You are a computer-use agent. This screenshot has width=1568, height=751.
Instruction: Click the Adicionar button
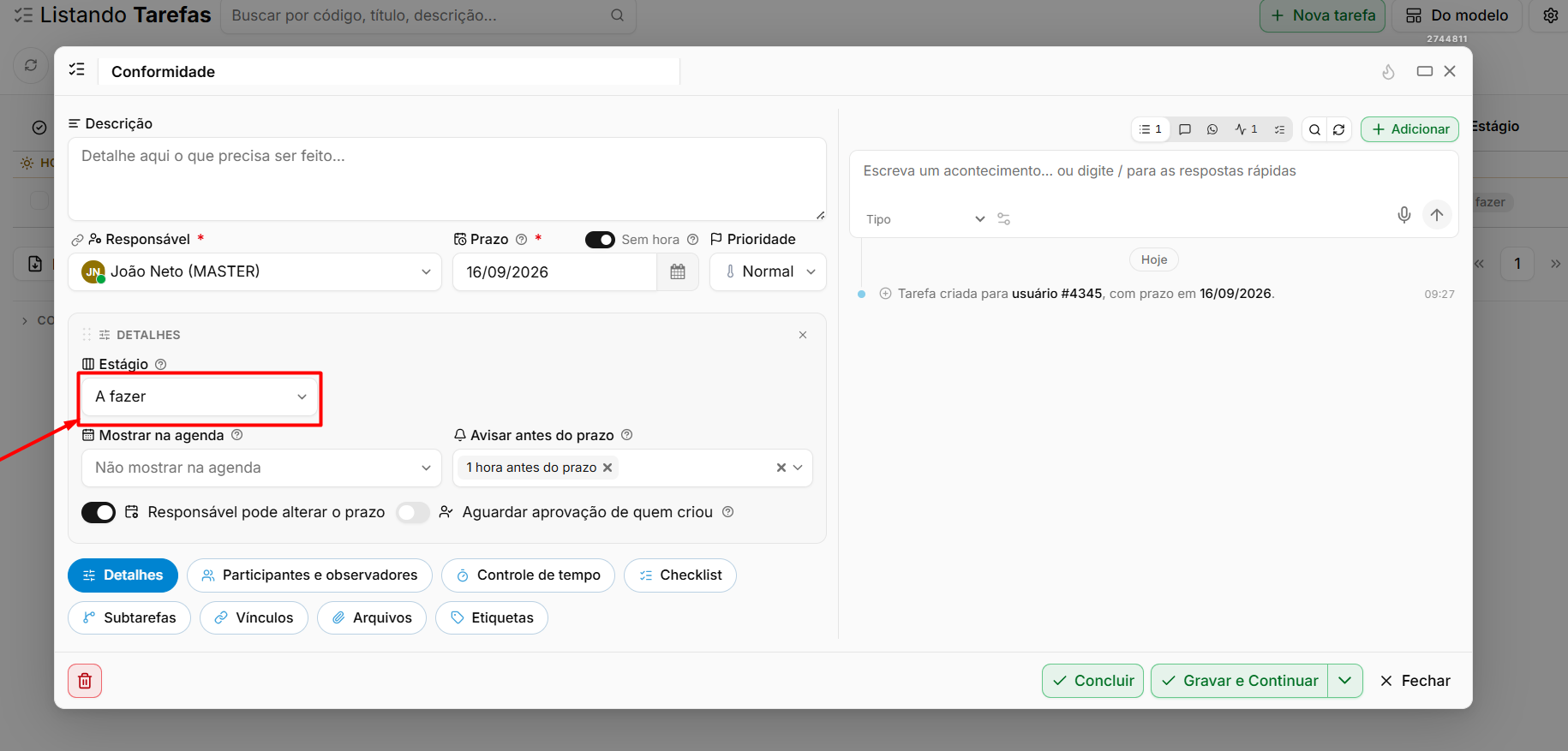pos(1409,129)
